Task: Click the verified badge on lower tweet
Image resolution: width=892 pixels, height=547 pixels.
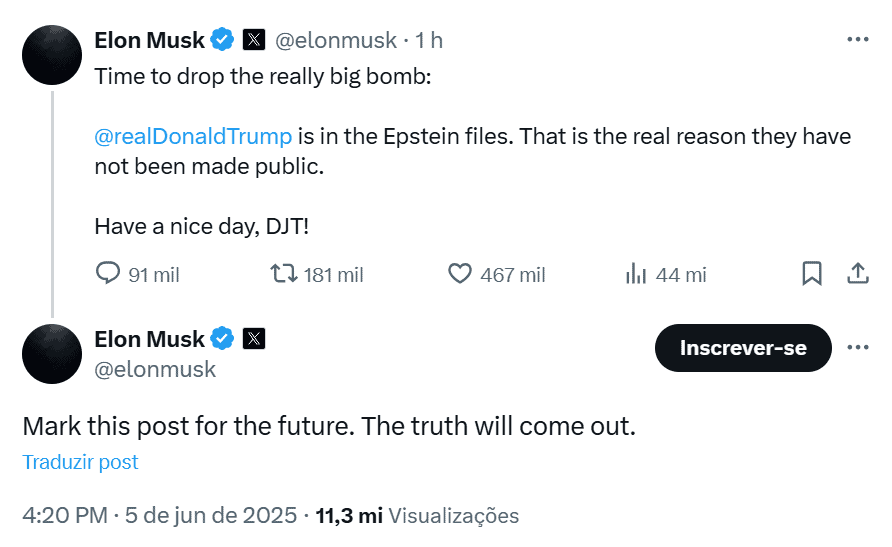Action: click(x=222, y=339)
